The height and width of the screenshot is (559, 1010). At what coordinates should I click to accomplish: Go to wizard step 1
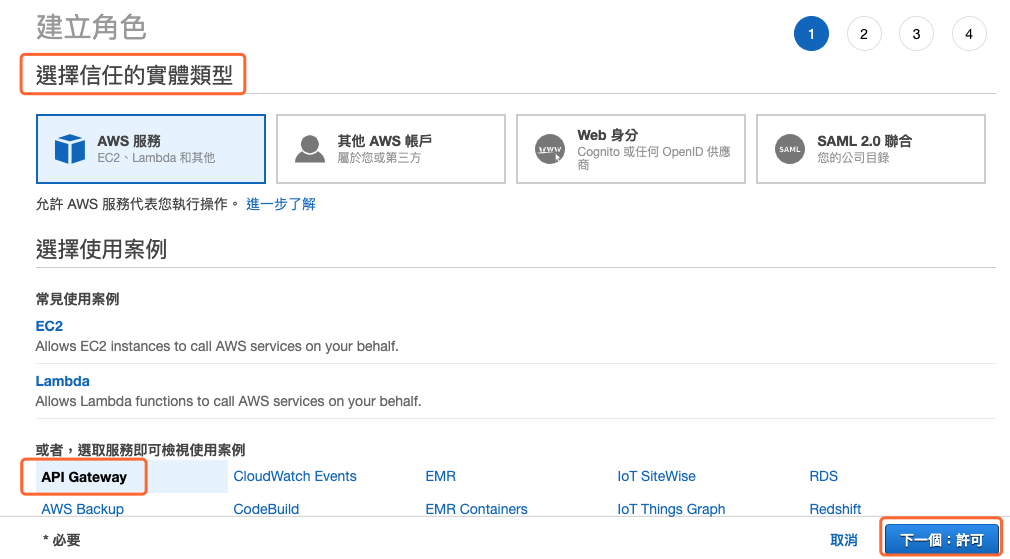pos(811,33)
